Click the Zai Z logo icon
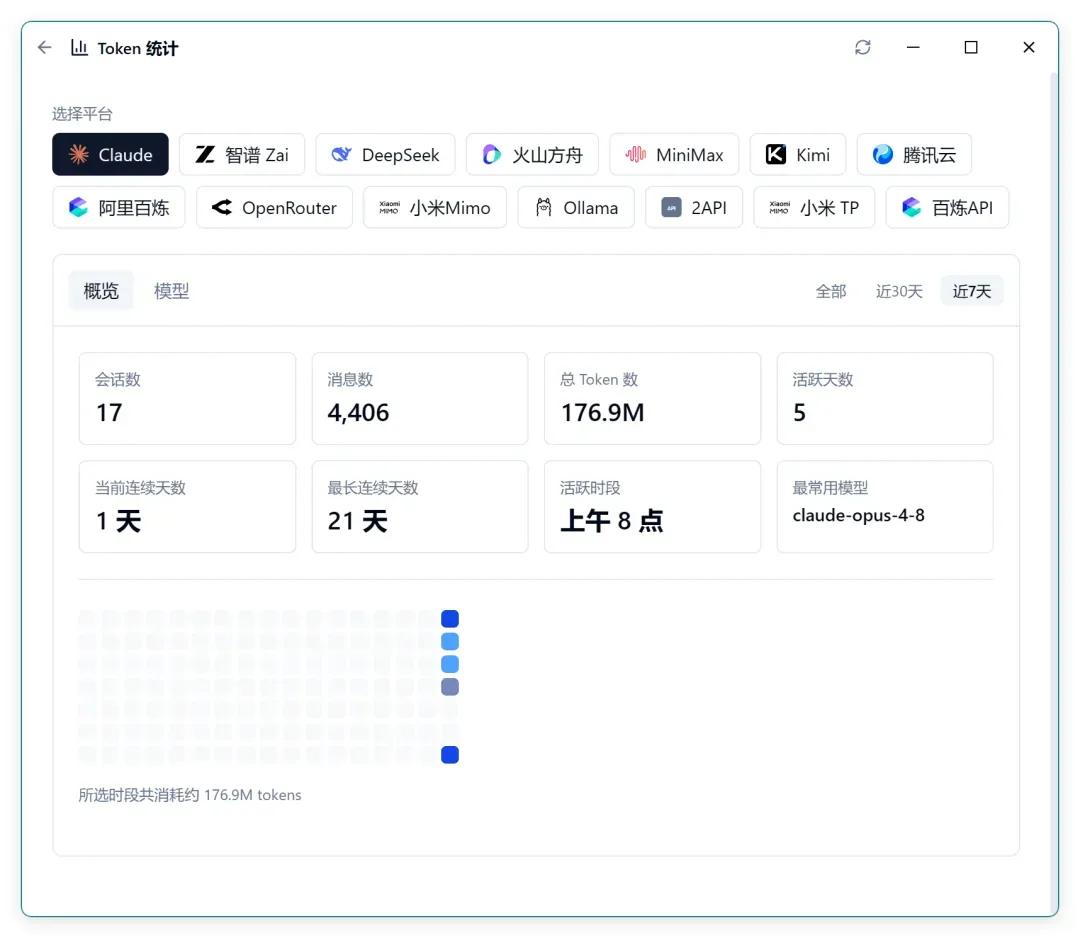Viewport: 1080px width, 938px height. 205,154
